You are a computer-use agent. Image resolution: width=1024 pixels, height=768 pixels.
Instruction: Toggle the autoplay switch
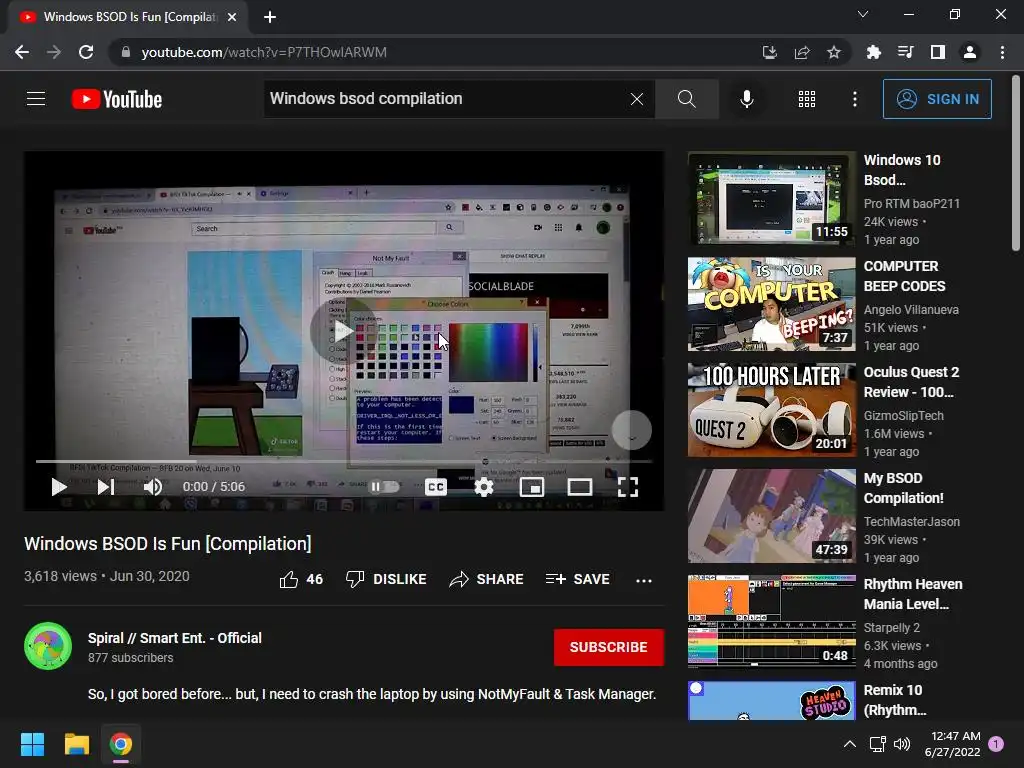click(x=385, y=487)
